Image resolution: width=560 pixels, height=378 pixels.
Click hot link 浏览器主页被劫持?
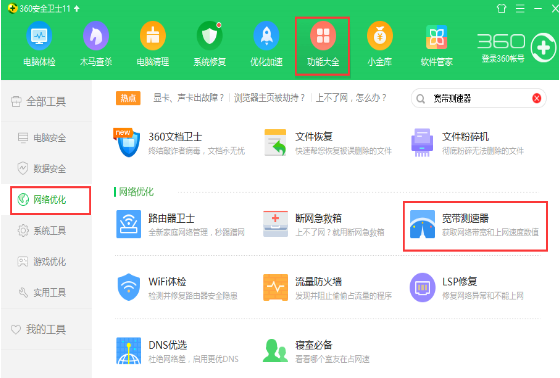pos(269,98)
